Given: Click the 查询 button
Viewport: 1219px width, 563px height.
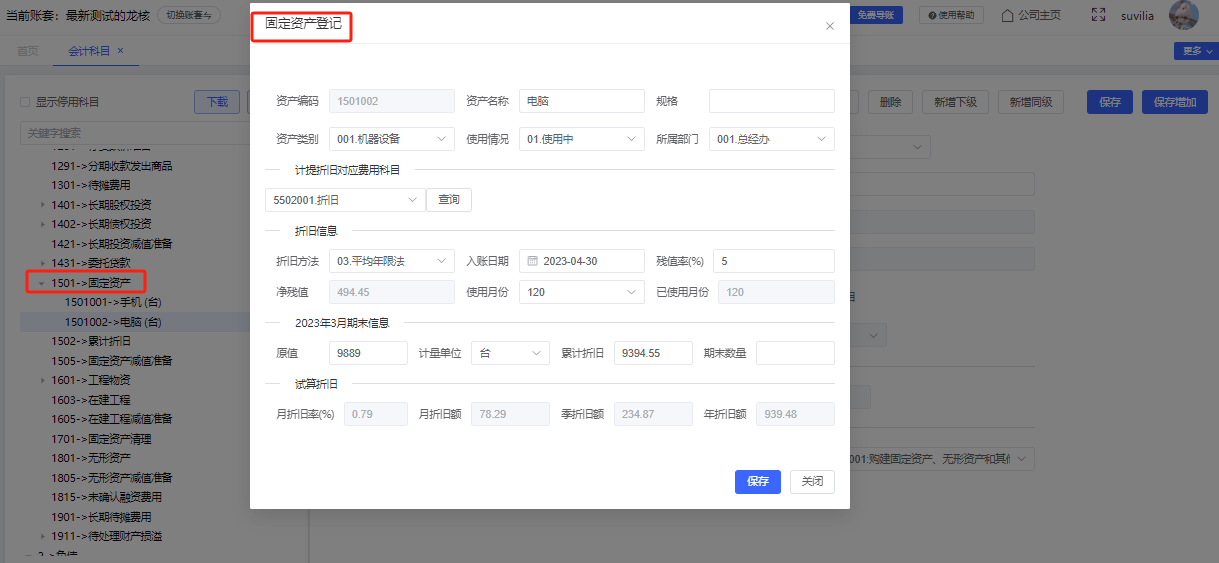Looking at the screenshot, I should coord(449,200).
